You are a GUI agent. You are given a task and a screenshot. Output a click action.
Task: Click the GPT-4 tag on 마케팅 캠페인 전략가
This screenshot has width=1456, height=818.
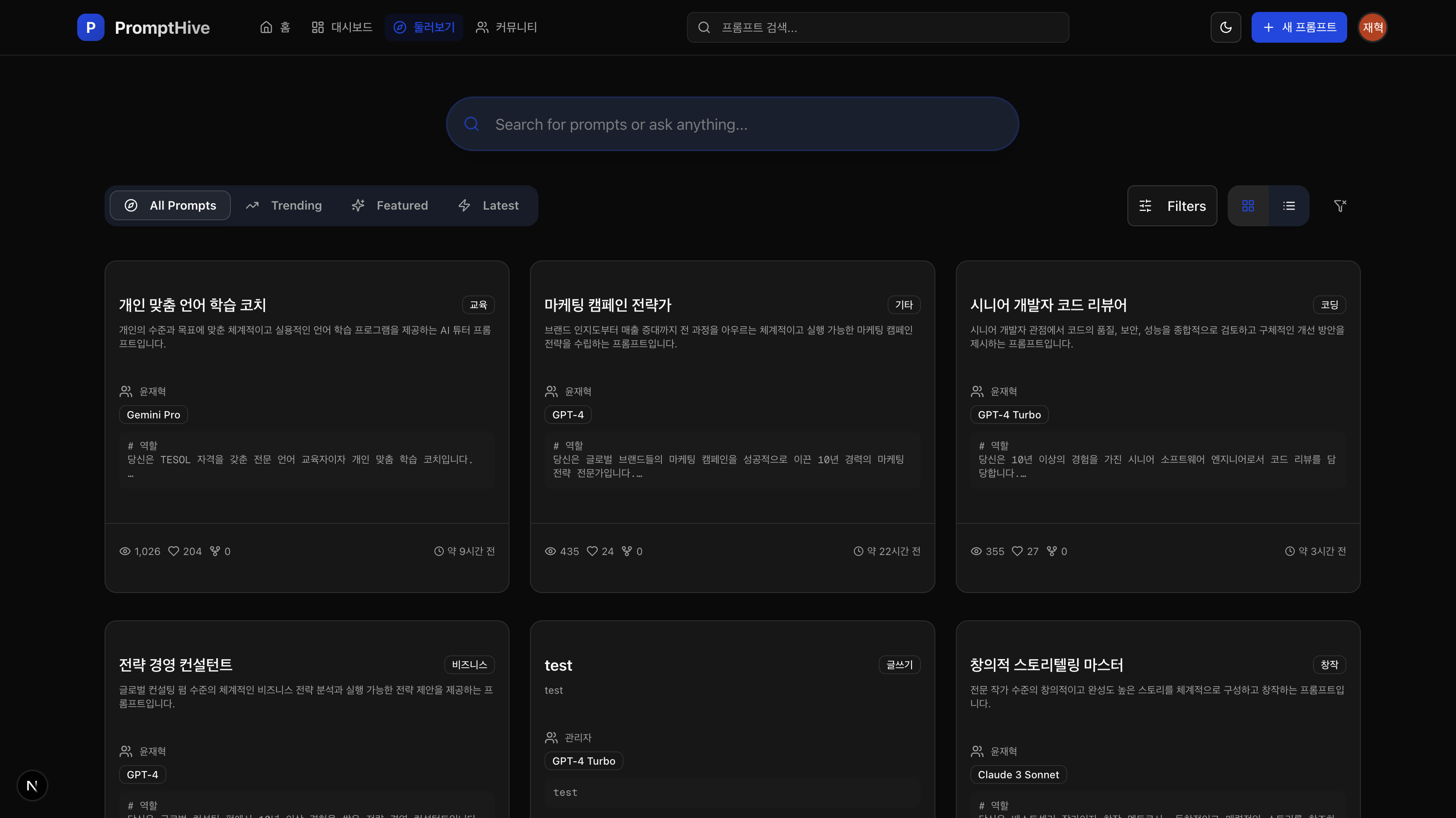click(568, 415)
